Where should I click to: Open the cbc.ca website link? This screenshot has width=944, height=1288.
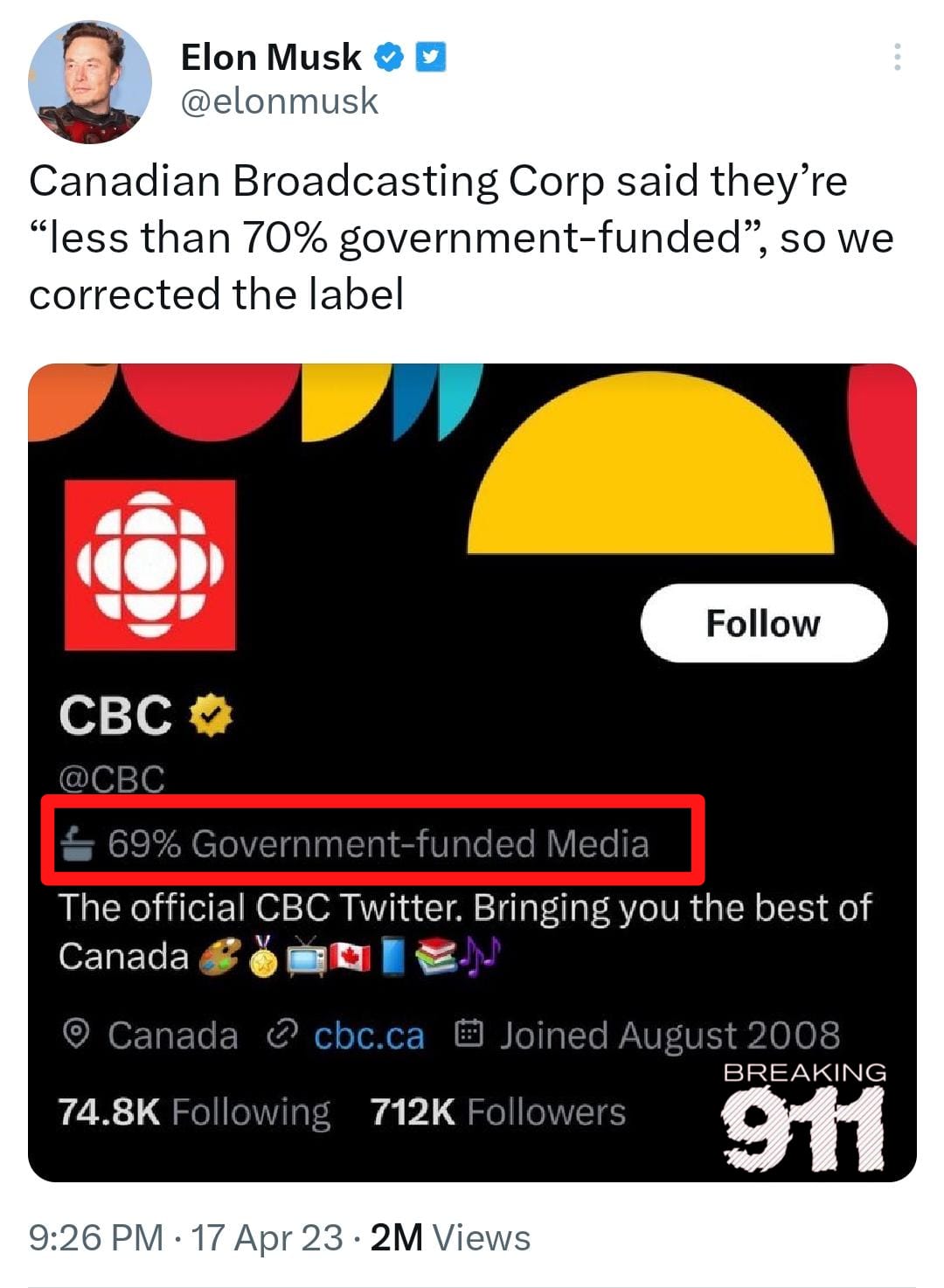click(x=369, y=1035)
